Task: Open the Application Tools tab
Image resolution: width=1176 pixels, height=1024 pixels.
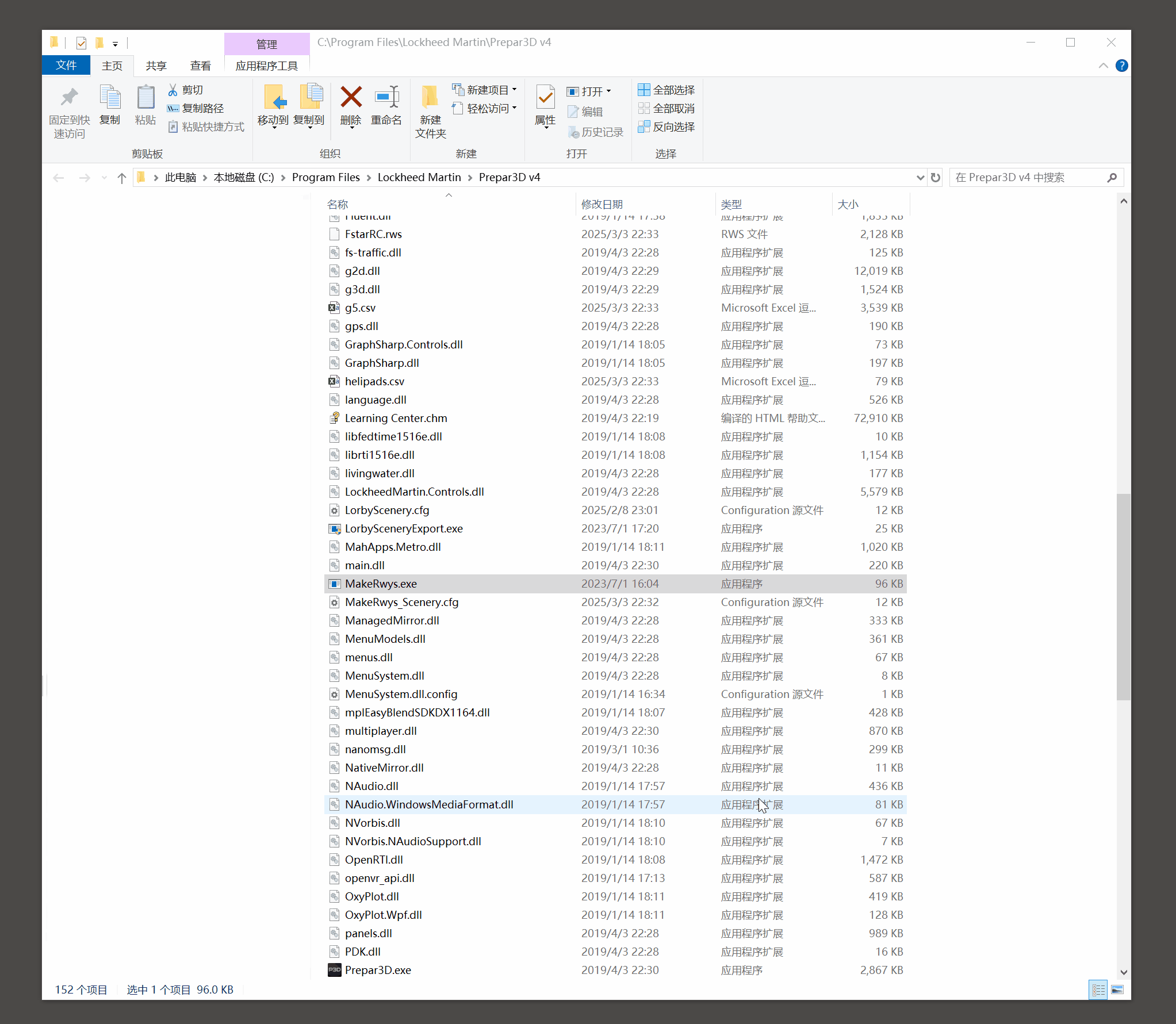Action: pos(267,66)
